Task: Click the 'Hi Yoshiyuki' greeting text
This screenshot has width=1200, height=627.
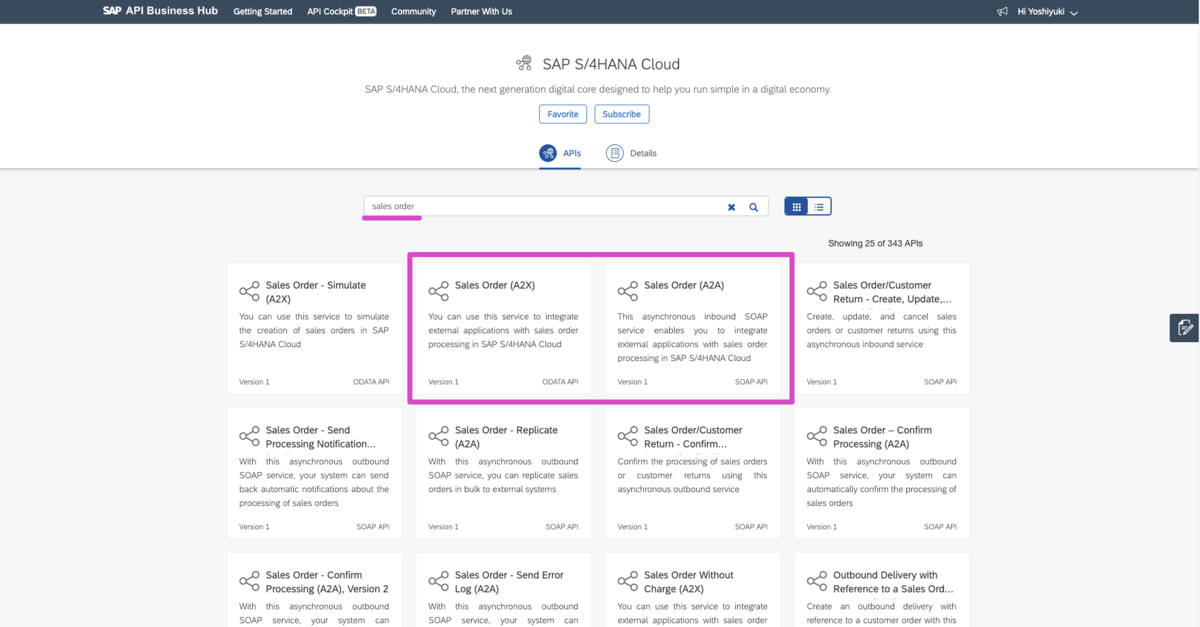Action: tap(1041, 12)
